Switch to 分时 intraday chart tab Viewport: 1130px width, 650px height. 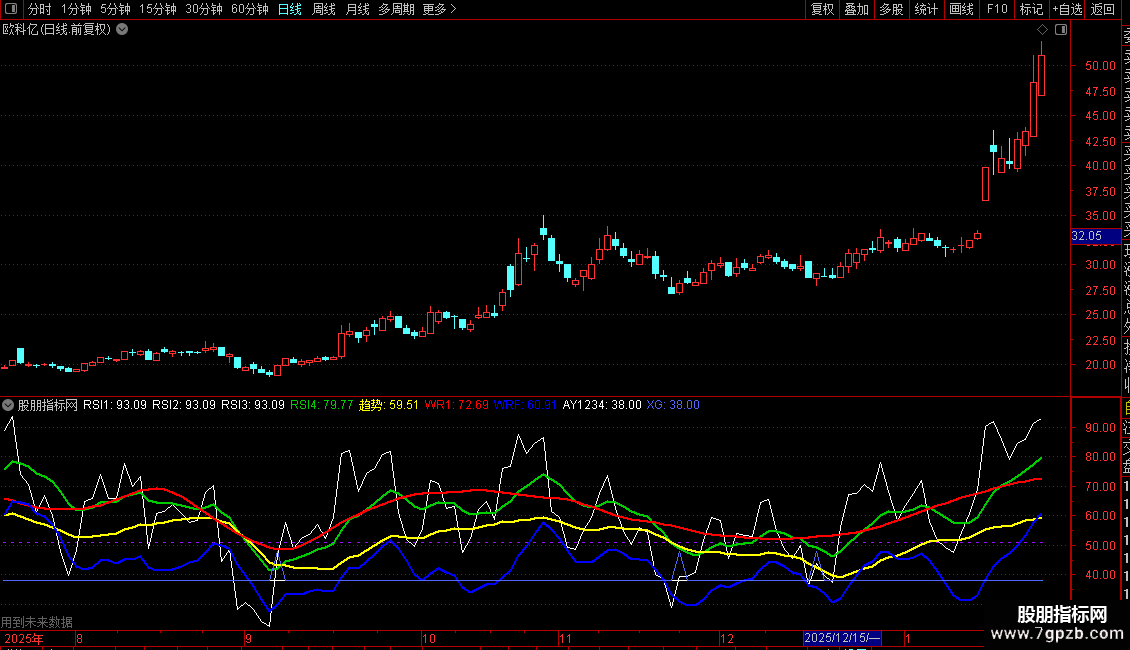pyautogui.click(x=40, y=9)
